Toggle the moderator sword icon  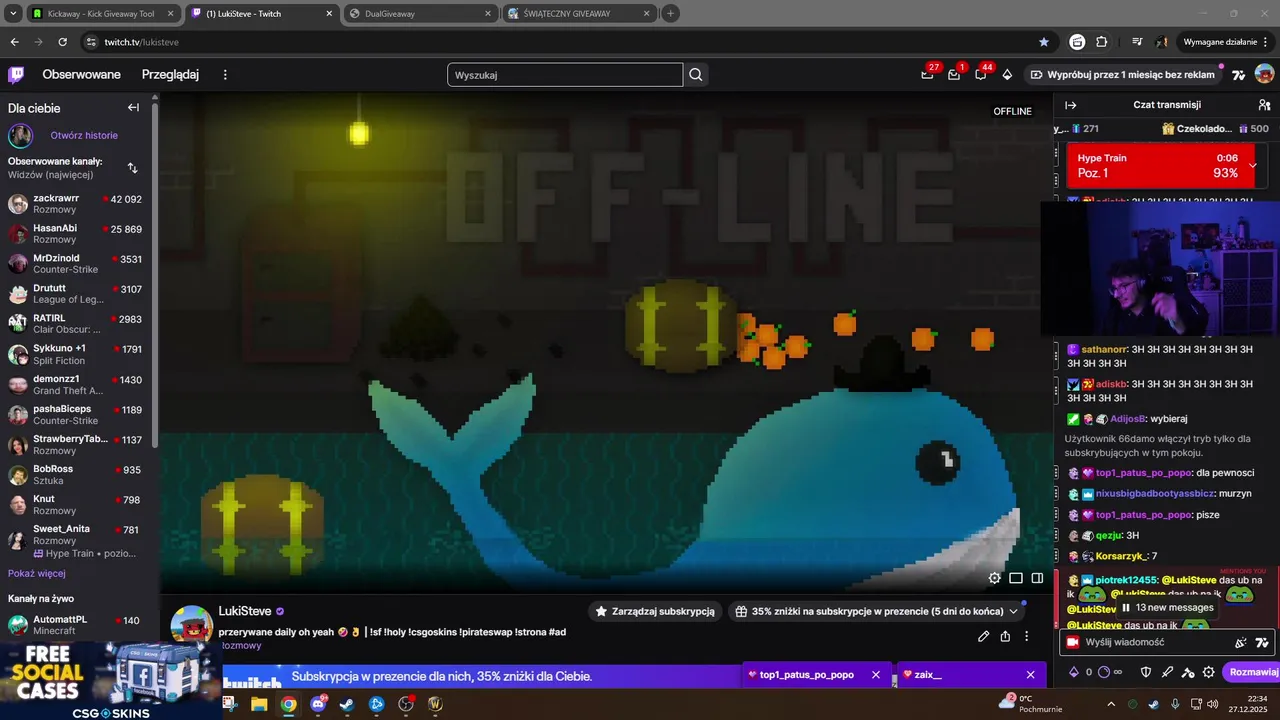click(1167, 673)
